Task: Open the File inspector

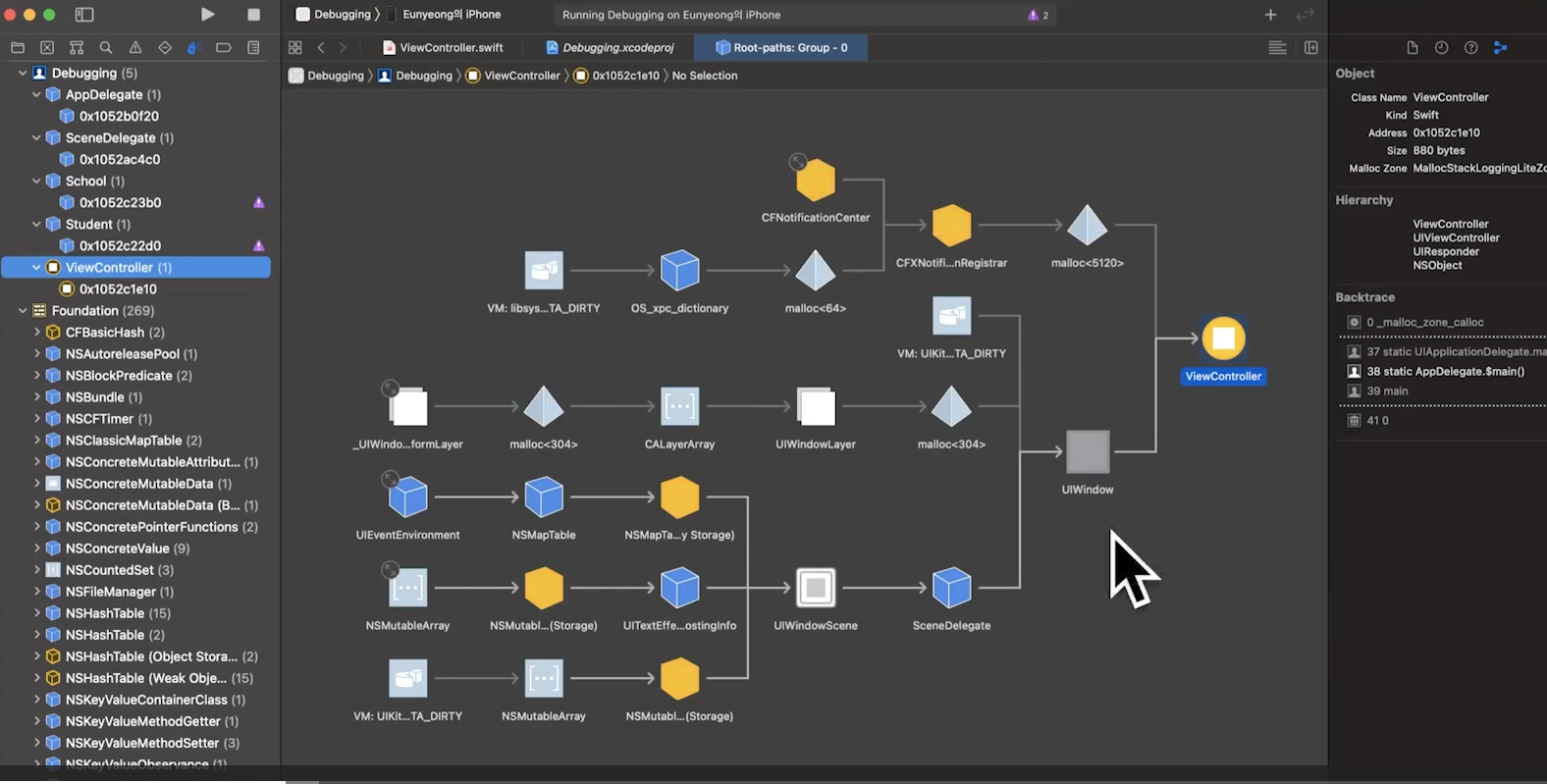Action: point(1413,47)
